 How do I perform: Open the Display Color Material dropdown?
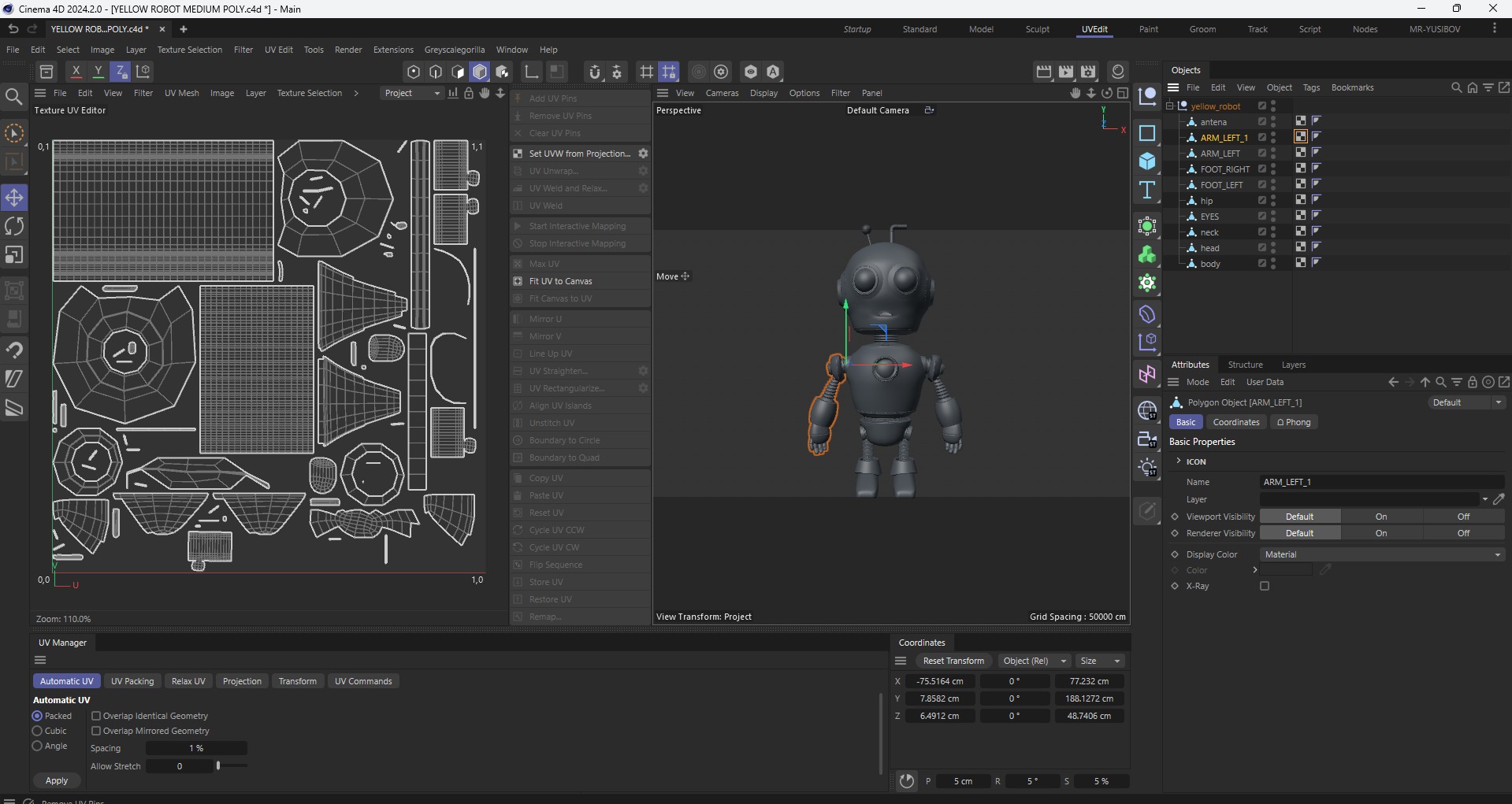1382,554
